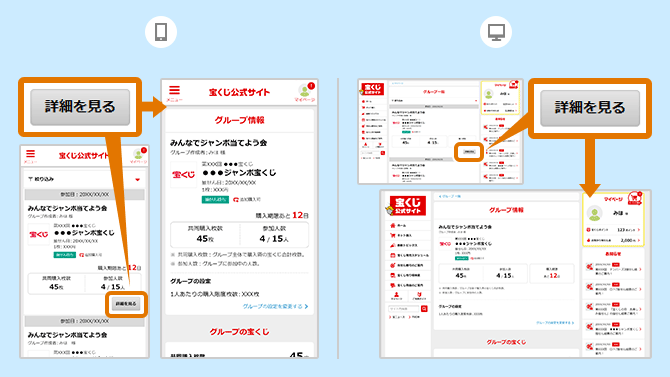Click the balance row chevron showing 2,000

pos(639,240)
